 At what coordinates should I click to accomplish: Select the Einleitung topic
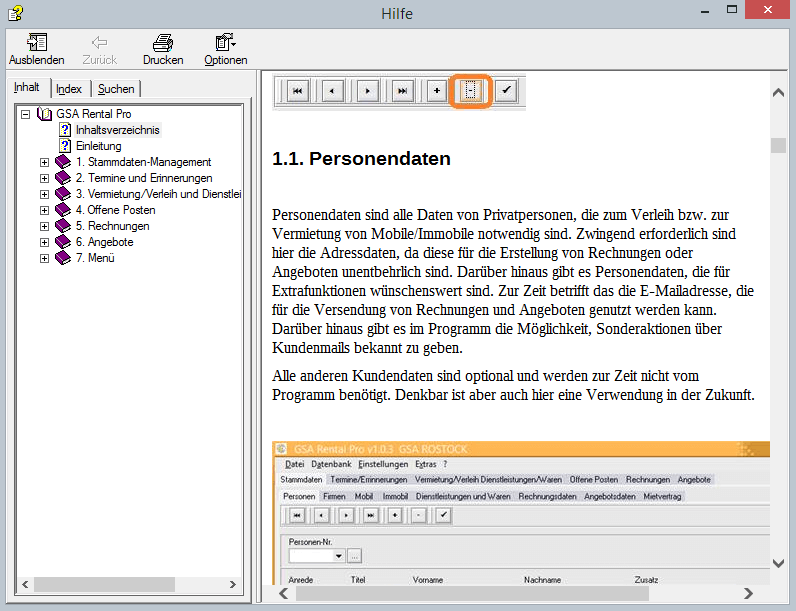pyautogui.click(x=98, y=146)
